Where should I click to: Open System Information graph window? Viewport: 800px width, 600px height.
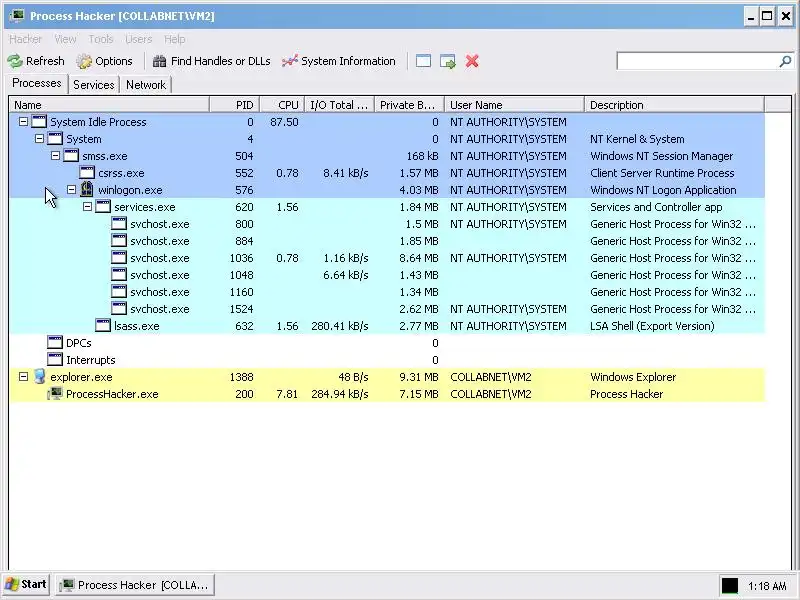point(339,61)
